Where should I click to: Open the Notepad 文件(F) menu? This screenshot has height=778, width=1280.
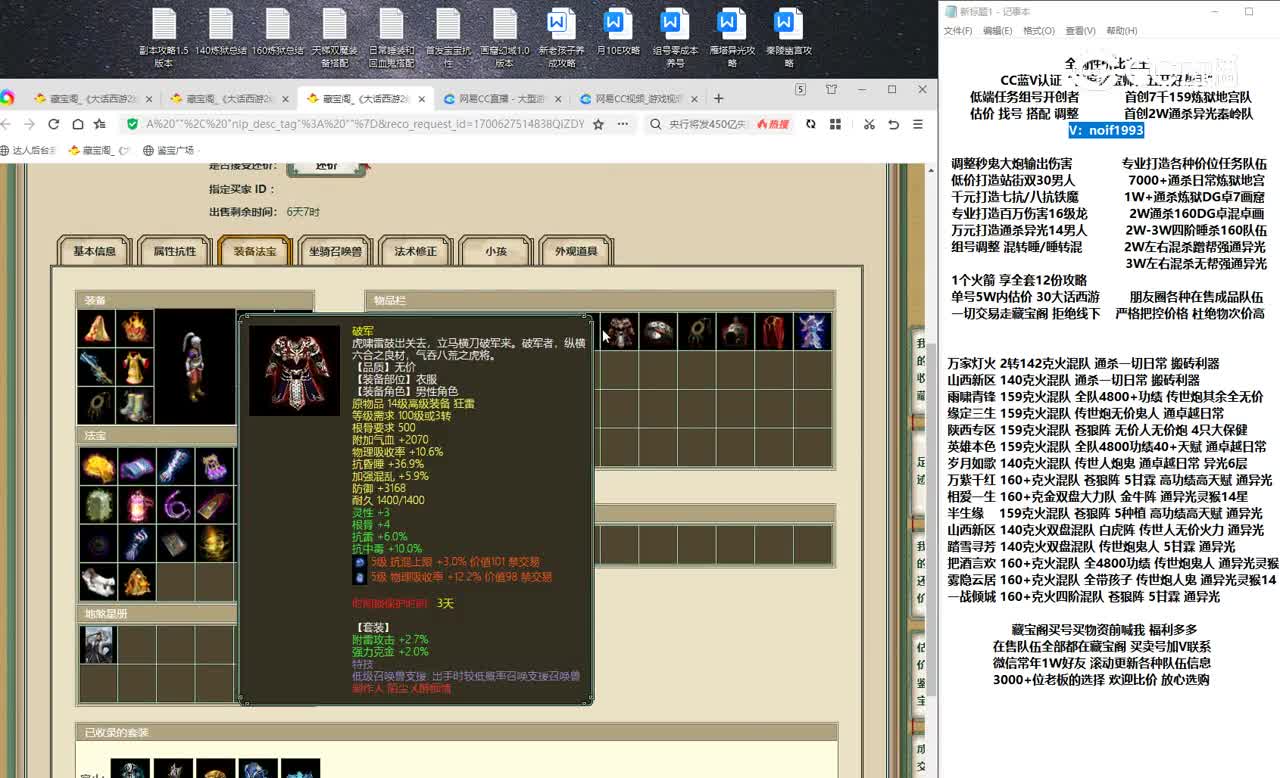click(x=958, y=31)
